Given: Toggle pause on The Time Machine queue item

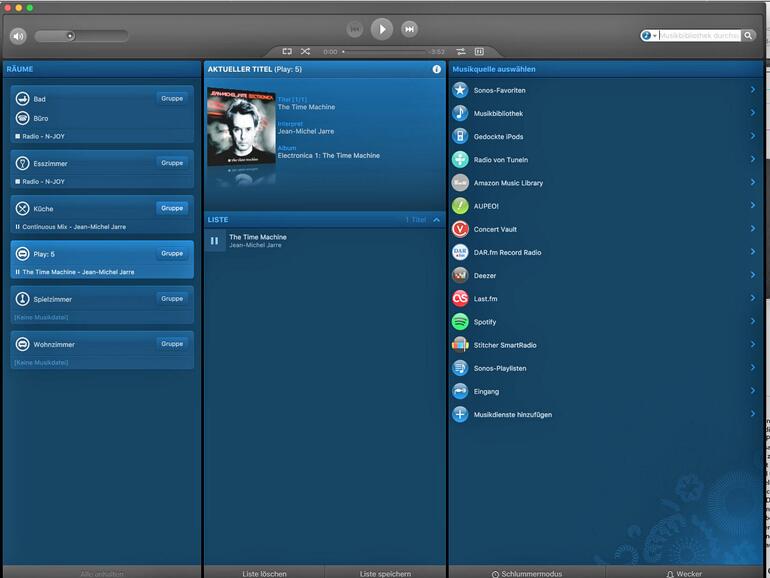Looking at the screenshot, I should coord(215,241).
